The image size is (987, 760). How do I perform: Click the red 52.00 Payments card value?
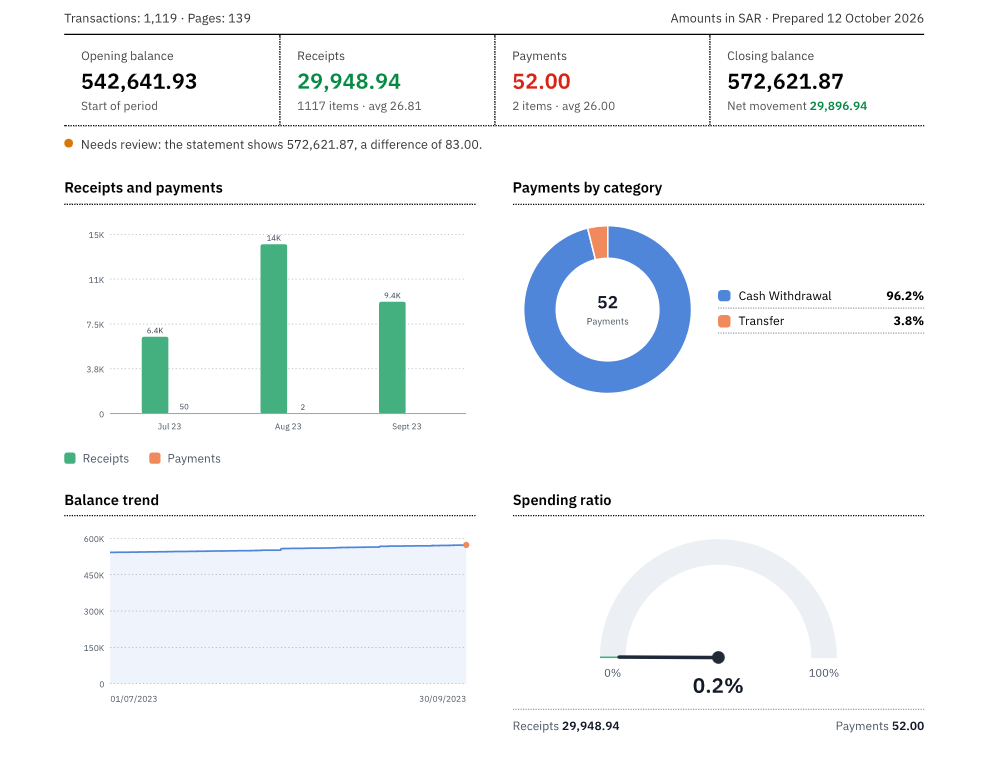(541, 81)
